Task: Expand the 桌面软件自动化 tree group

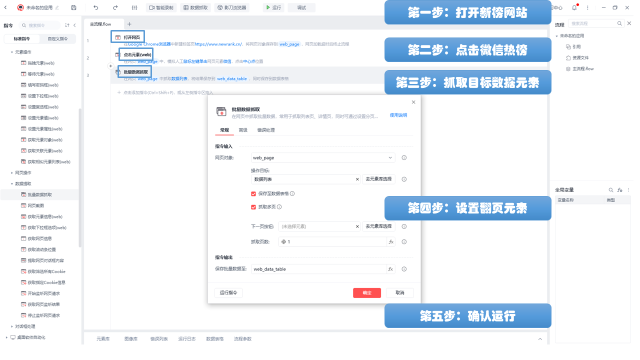Action: tap(6, 337)
